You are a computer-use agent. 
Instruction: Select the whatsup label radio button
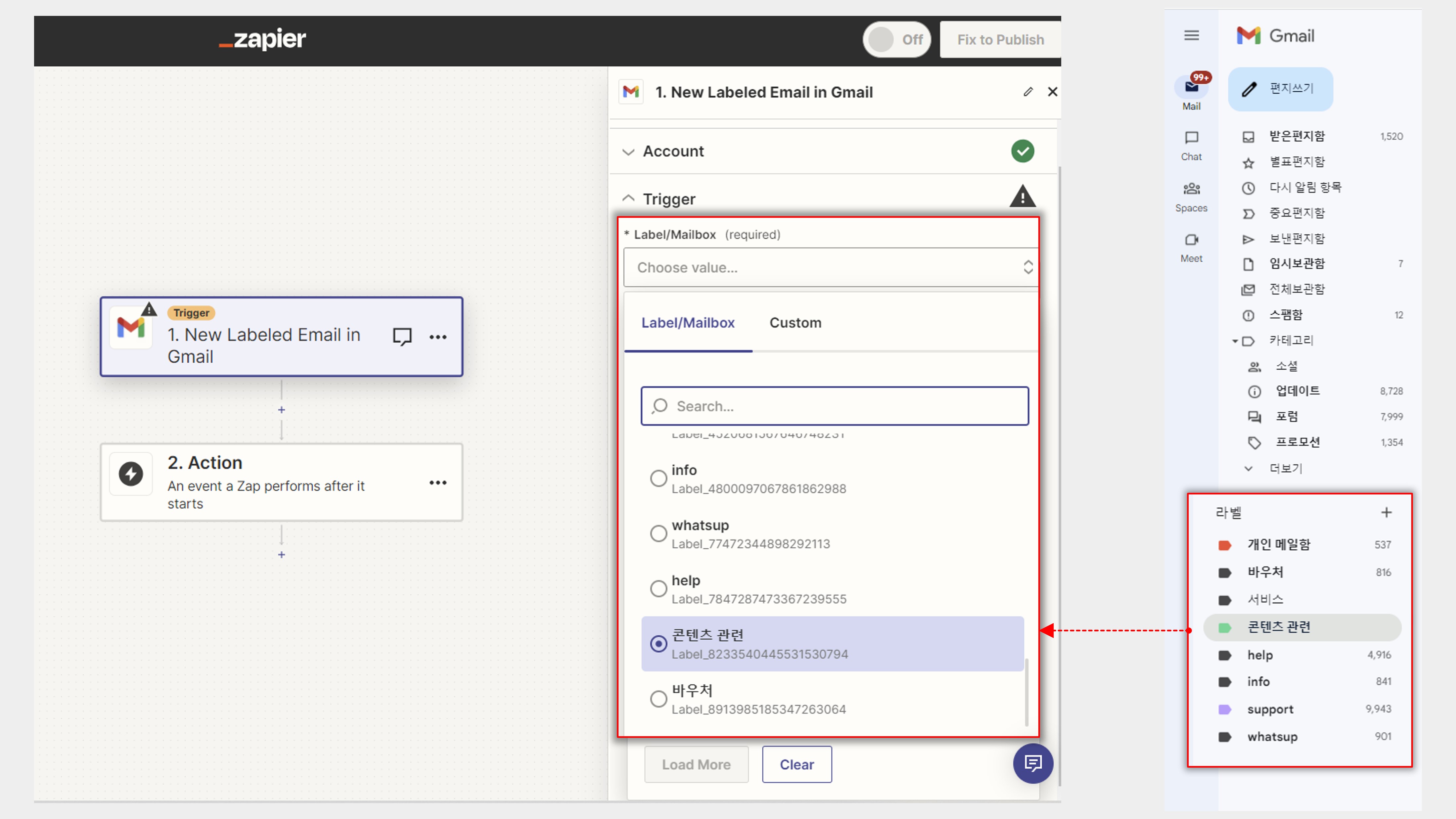click(x=659, y=533)
